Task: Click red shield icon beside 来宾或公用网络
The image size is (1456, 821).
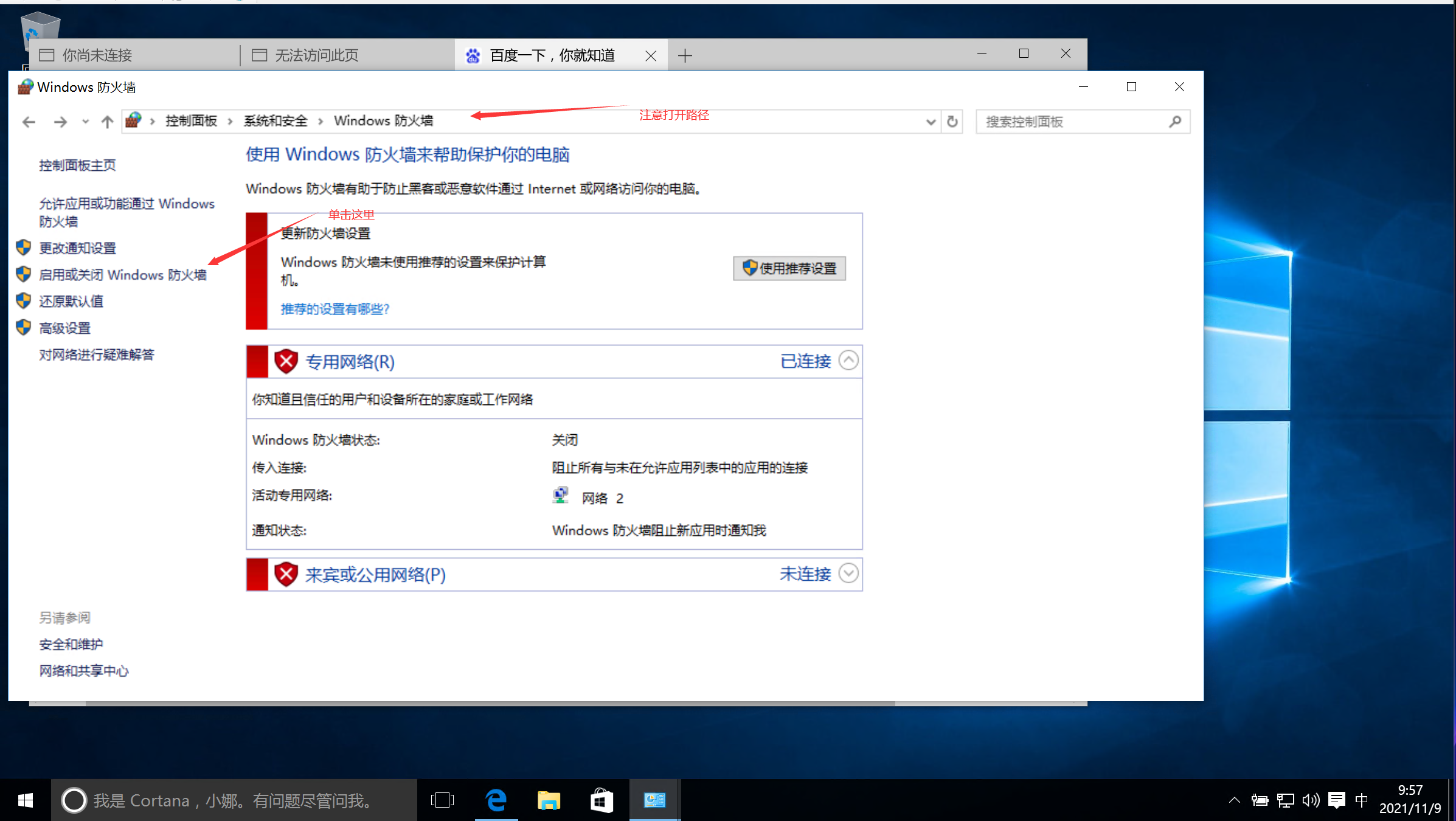Action: tap(286, 574)
